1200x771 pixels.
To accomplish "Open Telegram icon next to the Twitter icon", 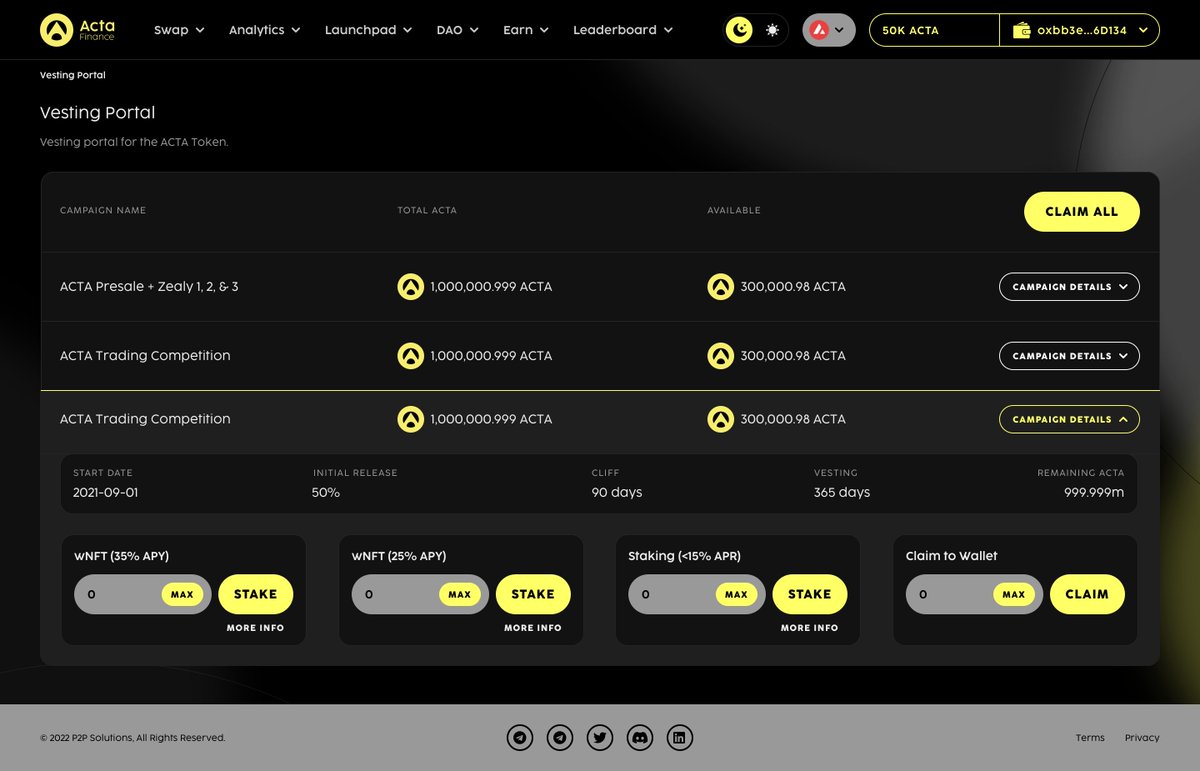I will pyautogui.click(x=560, y=738).
